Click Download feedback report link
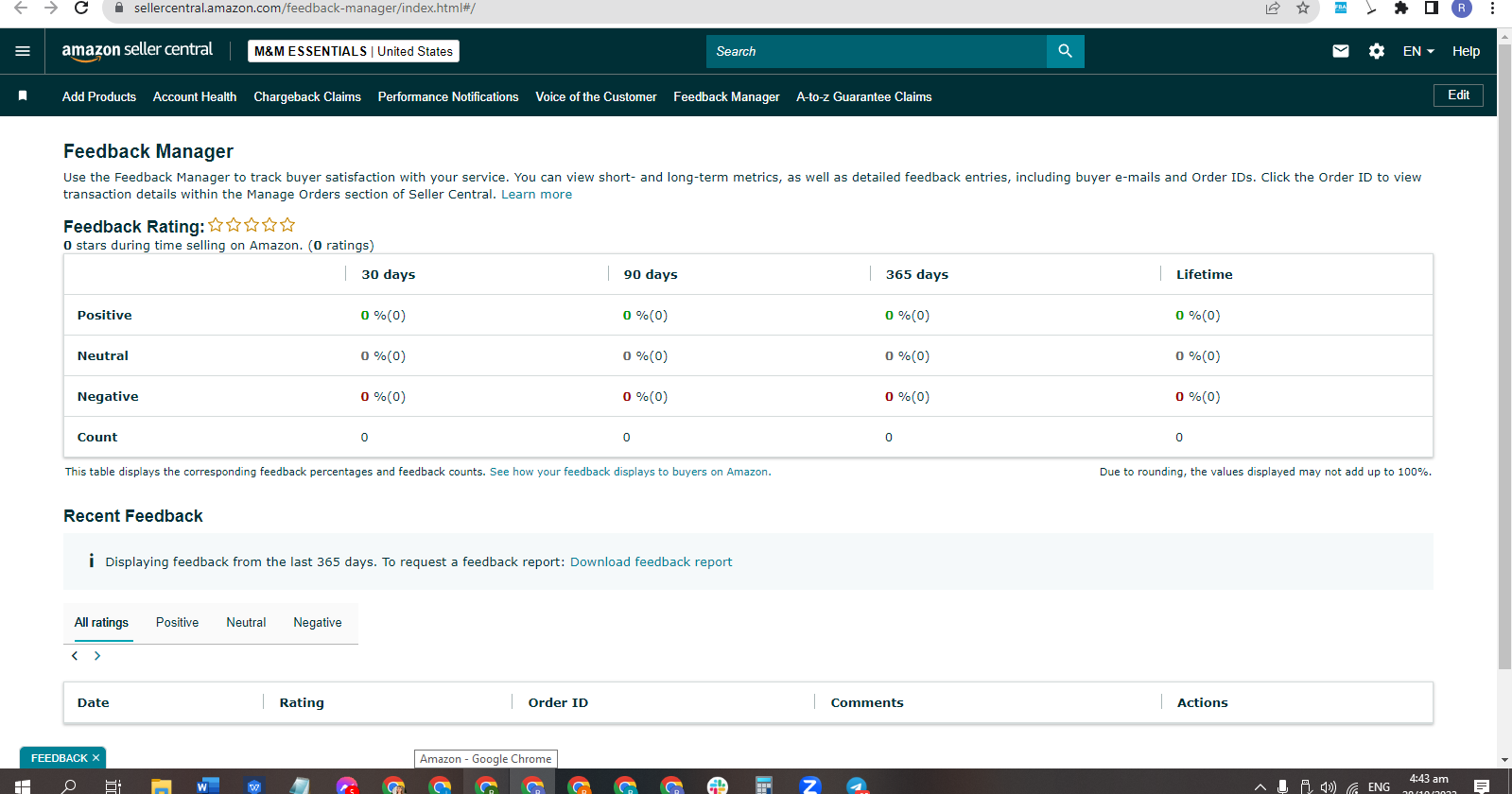This screenshot has height=794, width=1512. click(651, 561)
